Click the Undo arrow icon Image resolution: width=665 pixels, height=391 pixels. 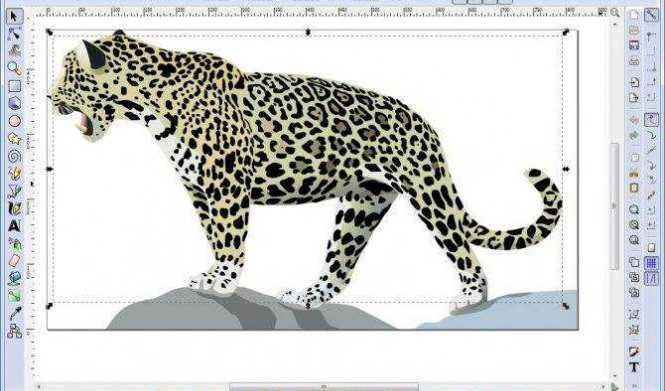634,120
